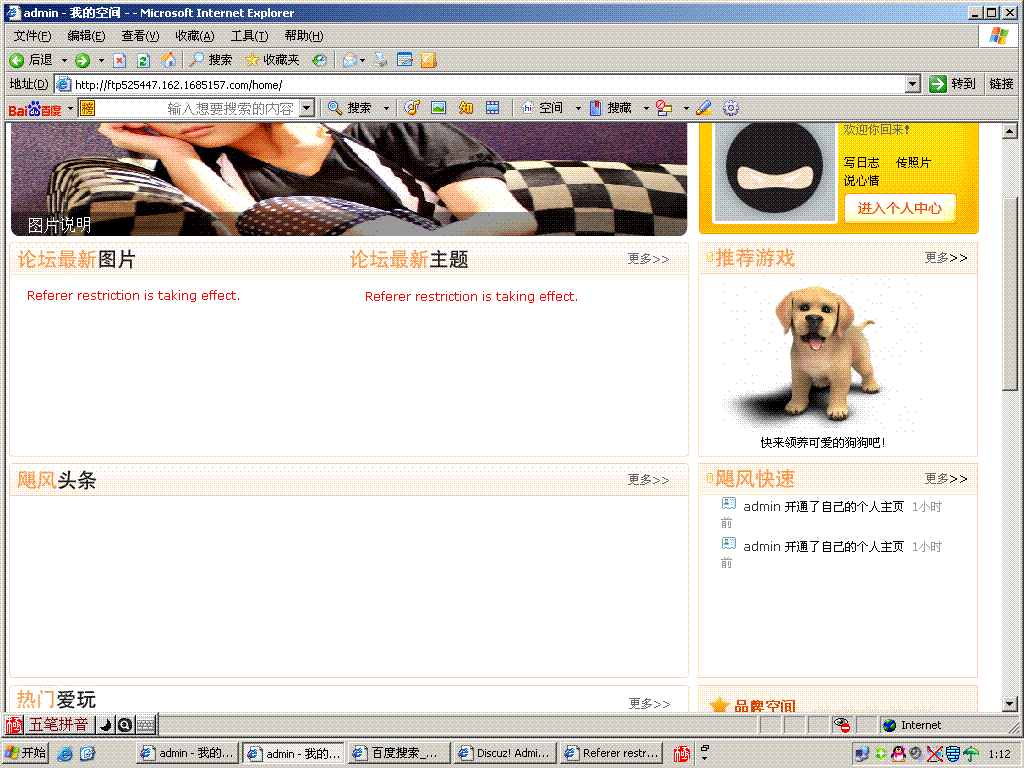Click the 传照片 link

[913, 163]
